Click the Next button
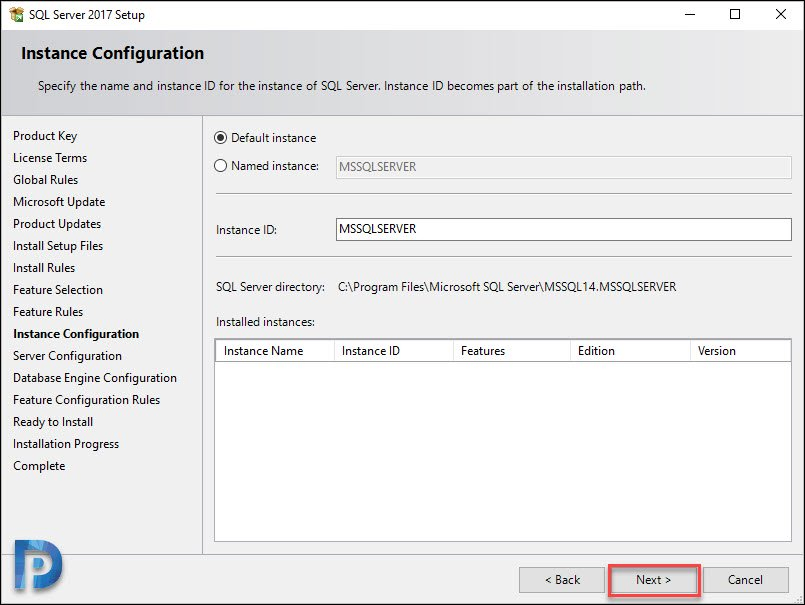Image resolution: width=805 pixels, height=605 pixels. tap(654, 580)
